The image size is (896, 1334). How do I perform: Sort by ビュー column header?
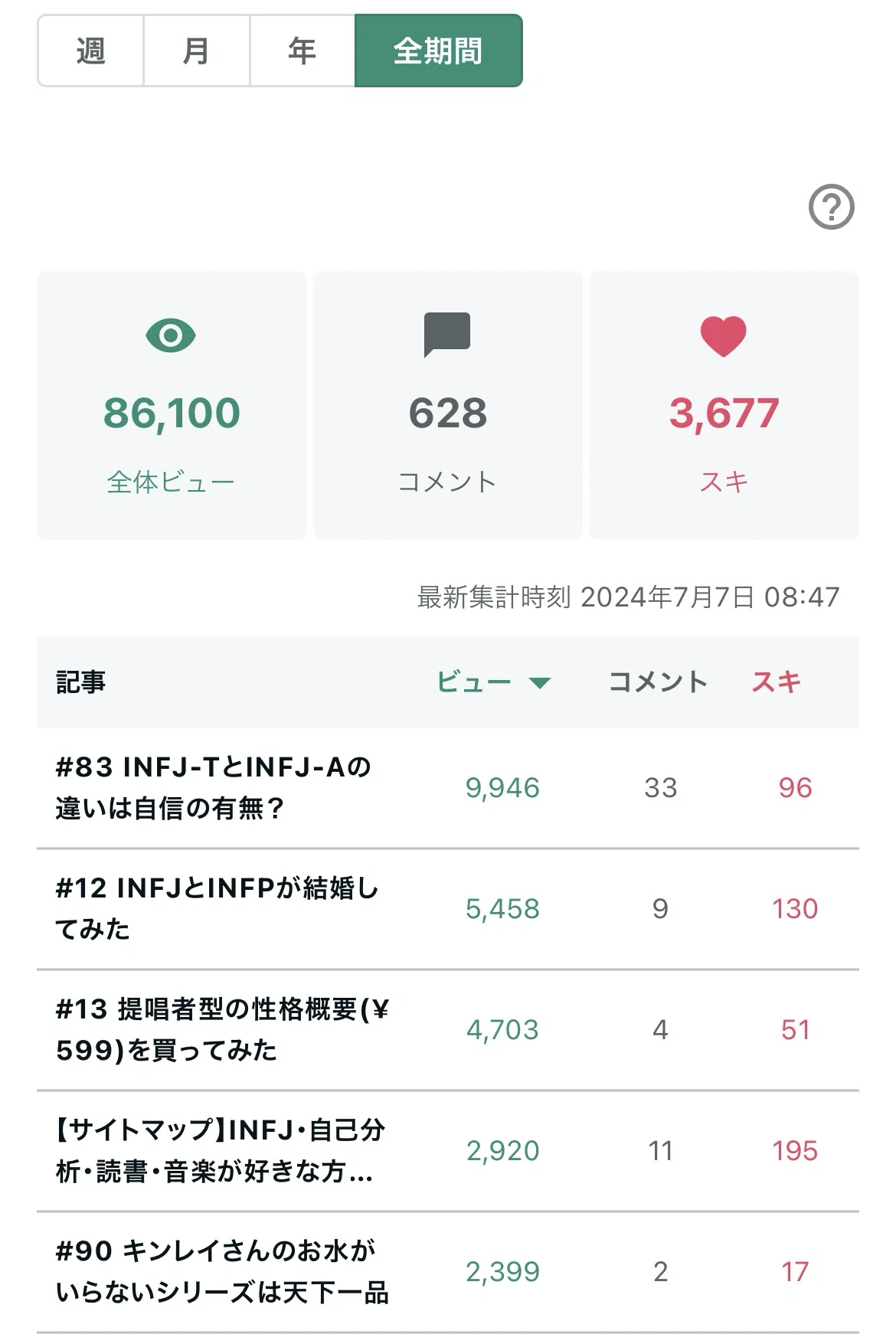pos(474,682)
